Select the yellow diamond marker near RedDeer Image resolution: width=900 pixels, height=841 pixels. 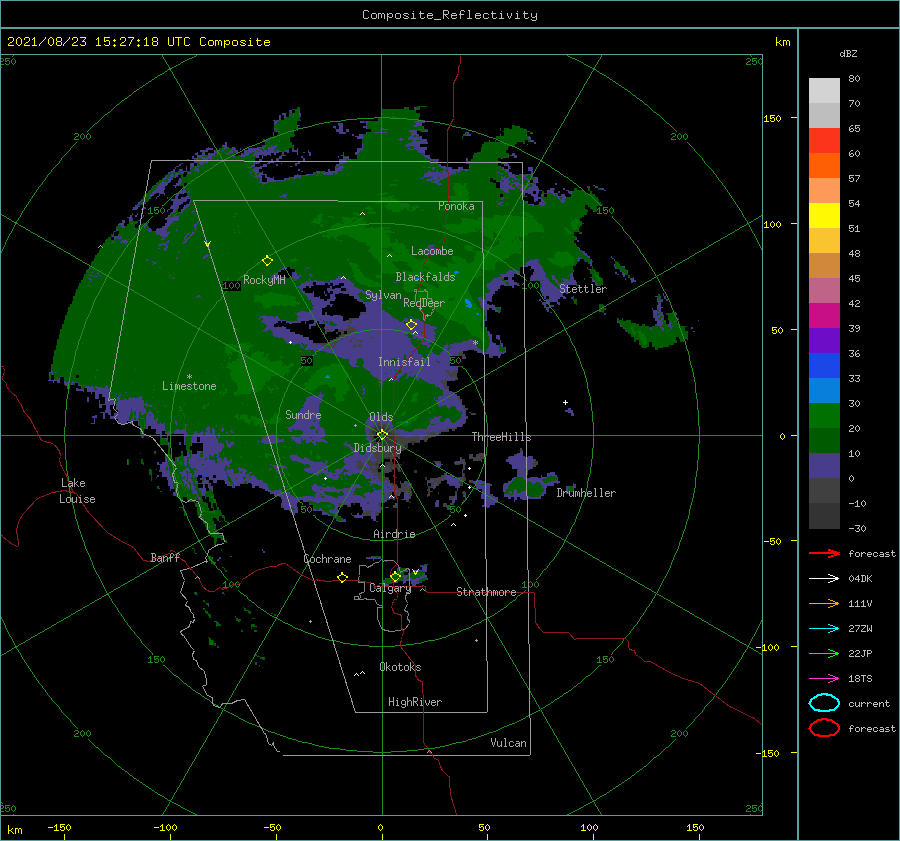pos(411,325)
